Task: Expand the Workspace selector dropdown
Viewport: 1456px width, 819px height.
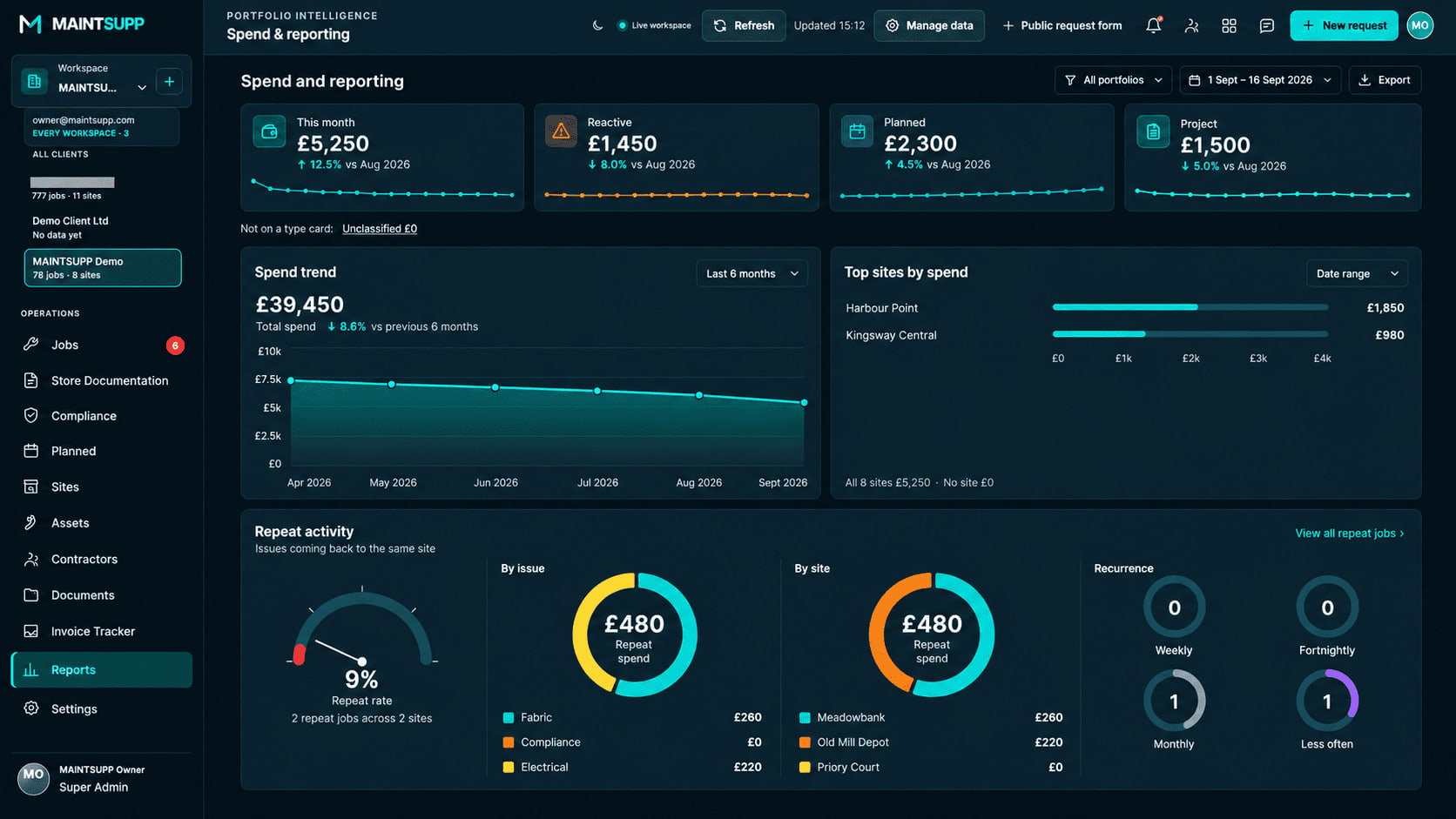Action: 101,81
